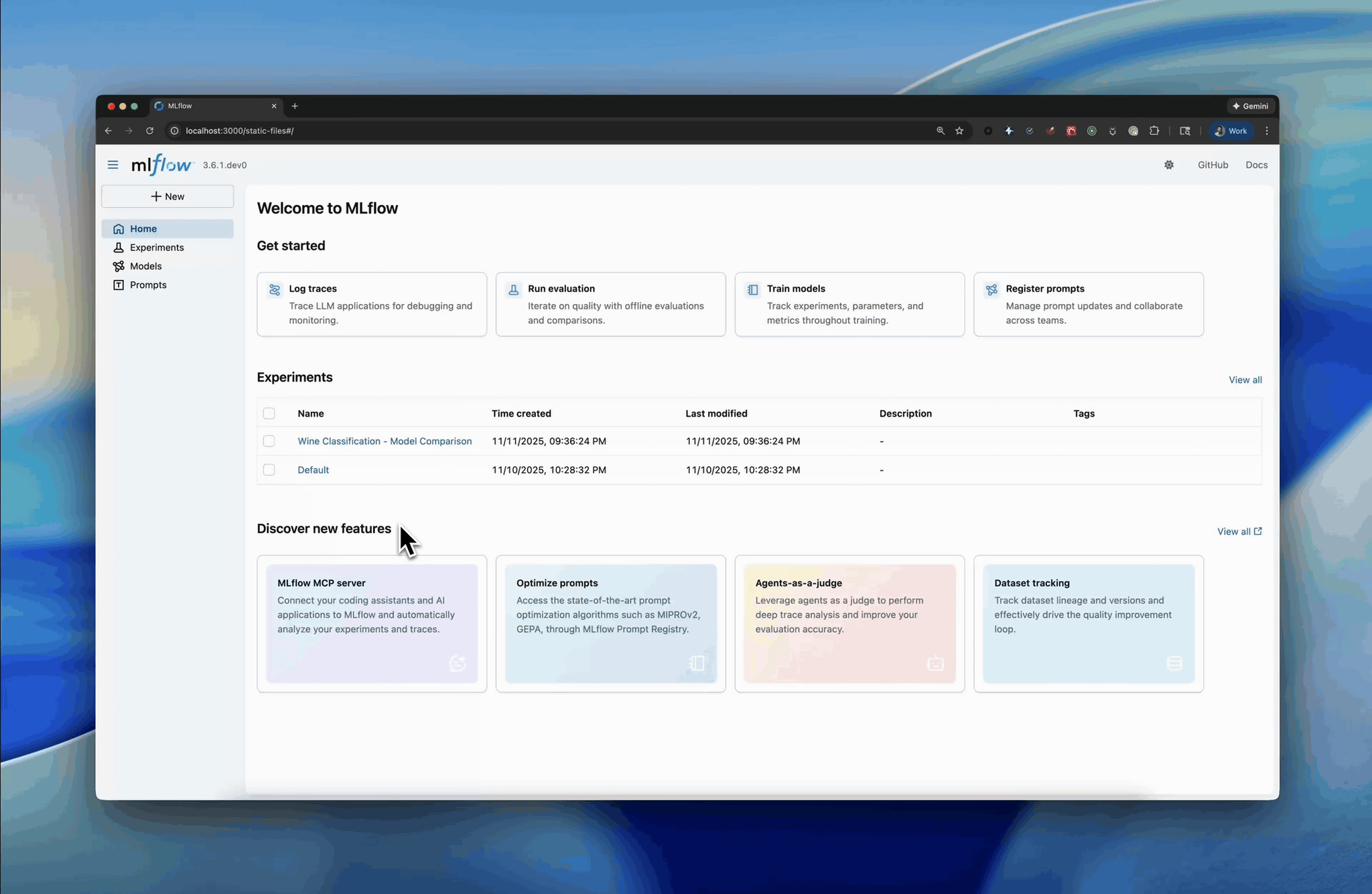The image size is (1372, 894).
Task: Open the Work profile menu
Action: click(x=1231, y=131)
